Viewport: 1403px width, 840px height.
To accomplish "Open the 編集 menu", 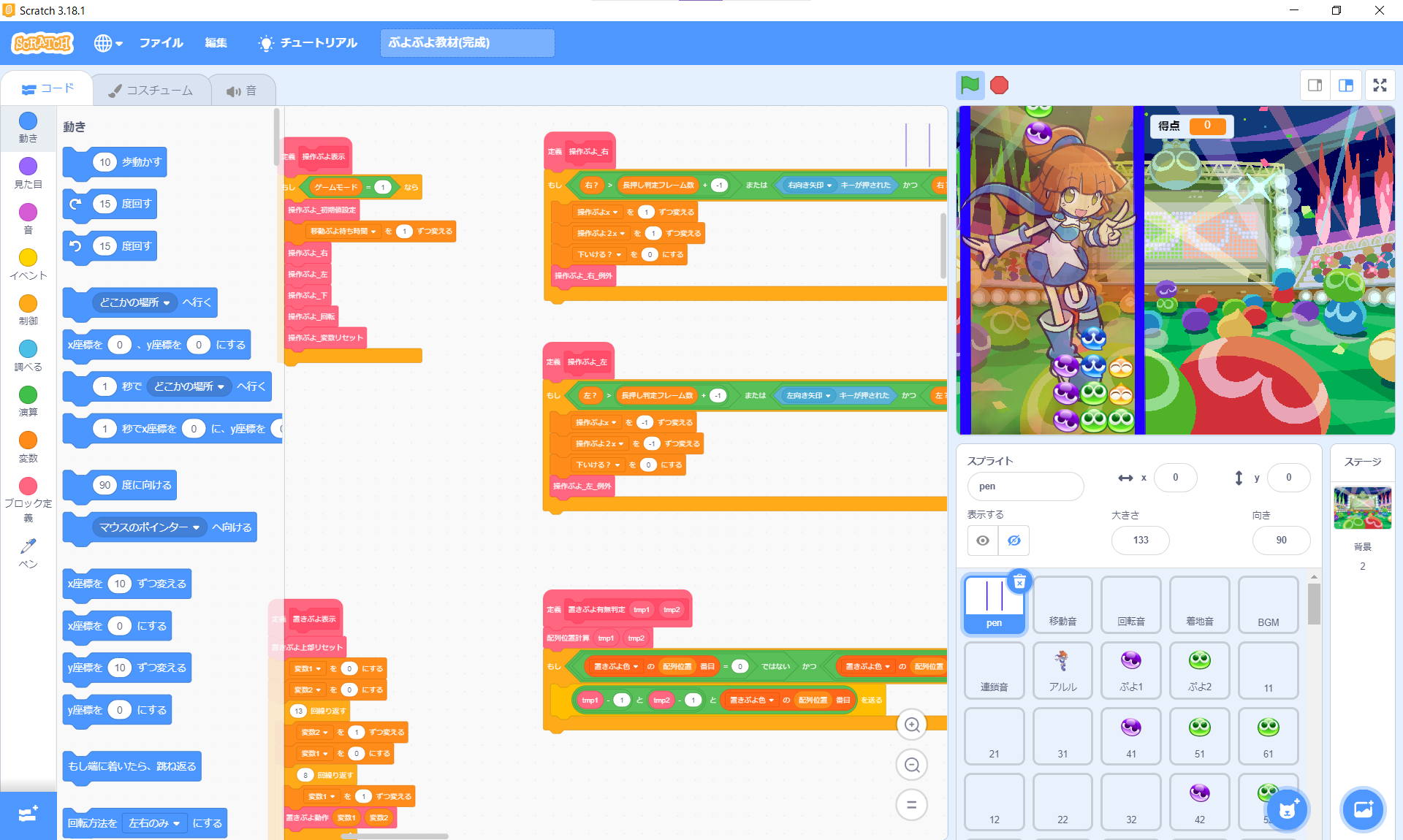I will point(216,43).
